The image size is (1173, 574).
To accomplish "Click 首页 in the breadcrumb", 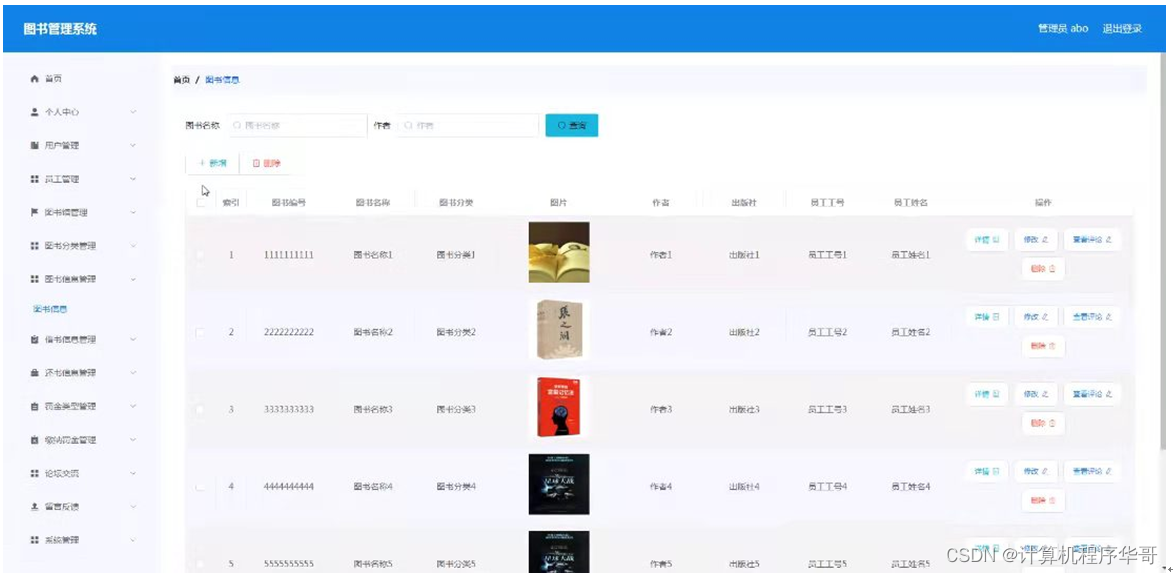I will tap(181, 80).
